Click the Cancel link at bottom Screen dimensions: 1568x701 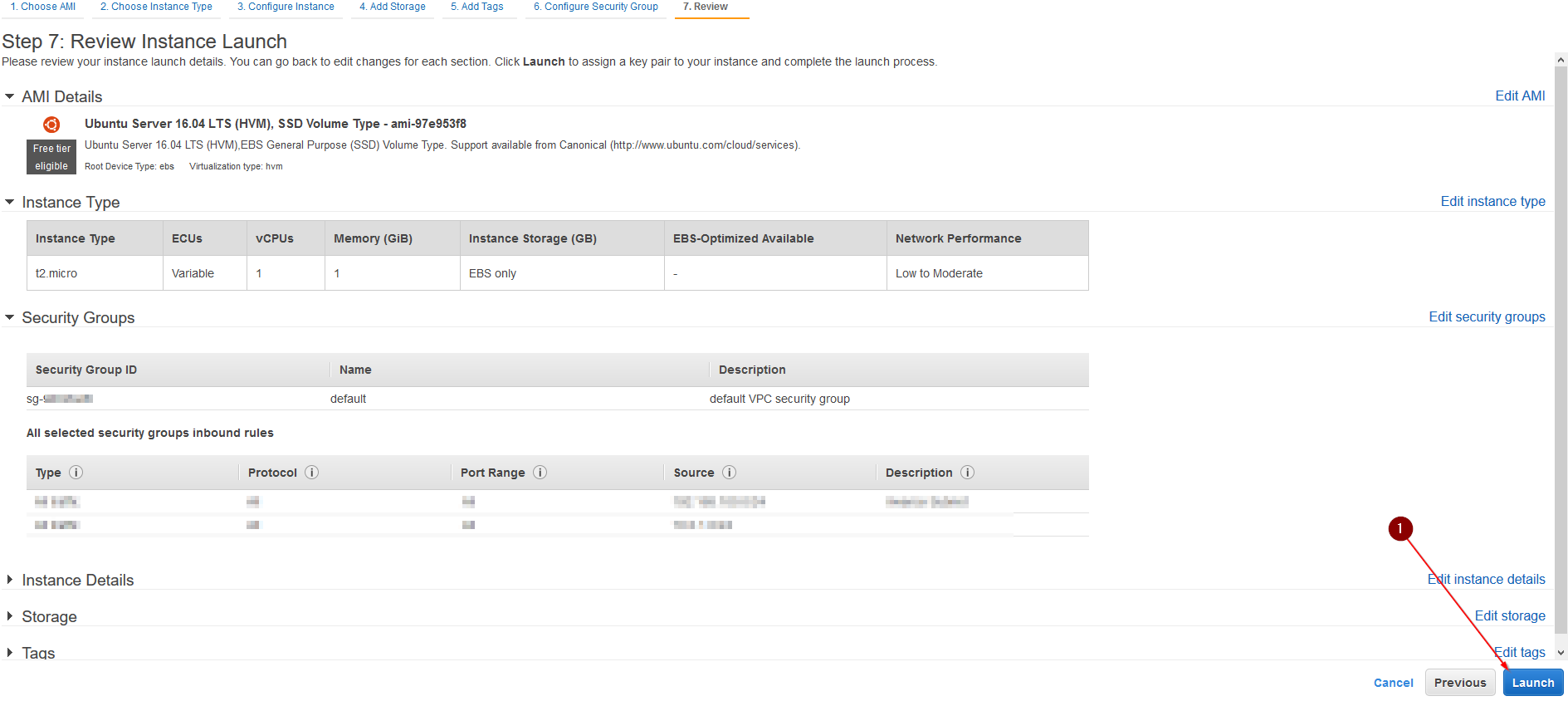pos(1393,683)
